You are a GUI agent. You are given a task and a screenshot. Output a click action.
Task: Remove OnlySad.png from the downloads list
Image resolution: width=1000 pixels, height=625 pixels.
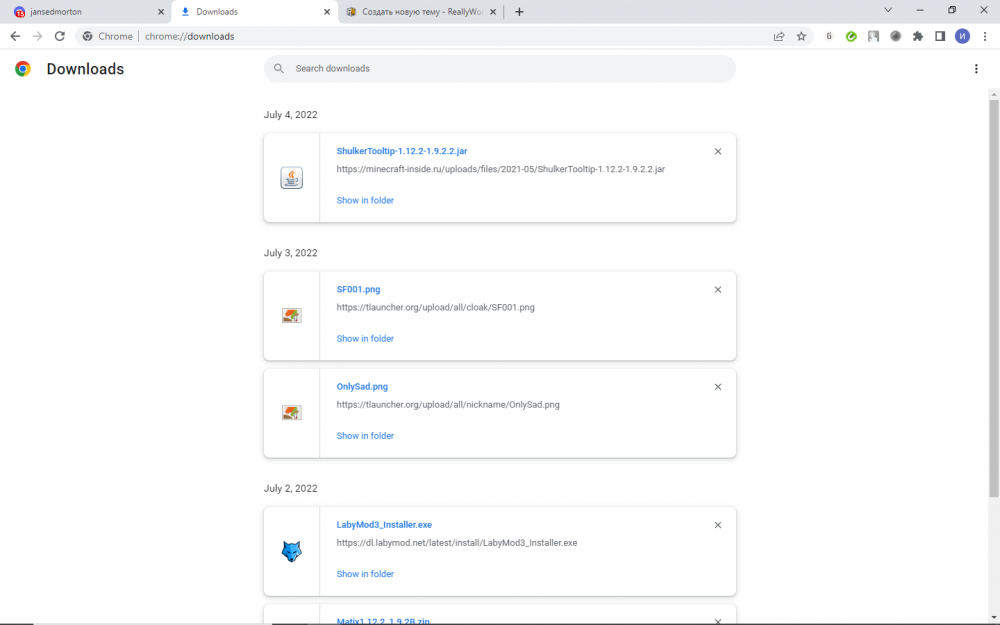tap(717, 387)
